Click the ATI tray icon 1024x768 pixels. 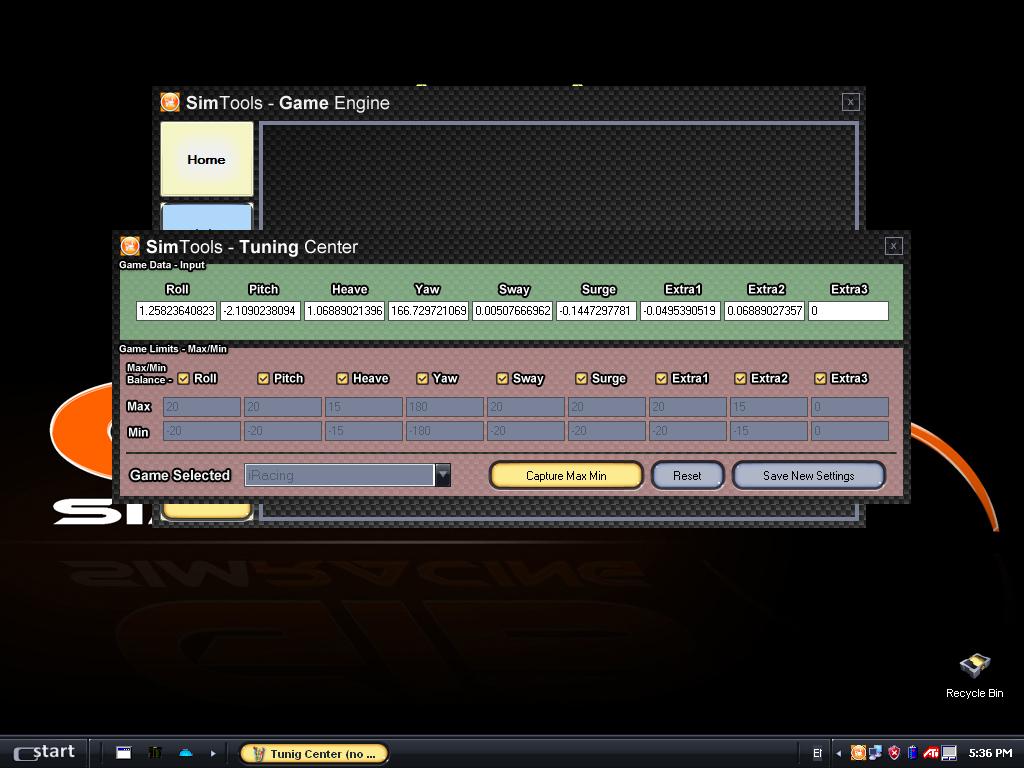[x=931, y=753]
